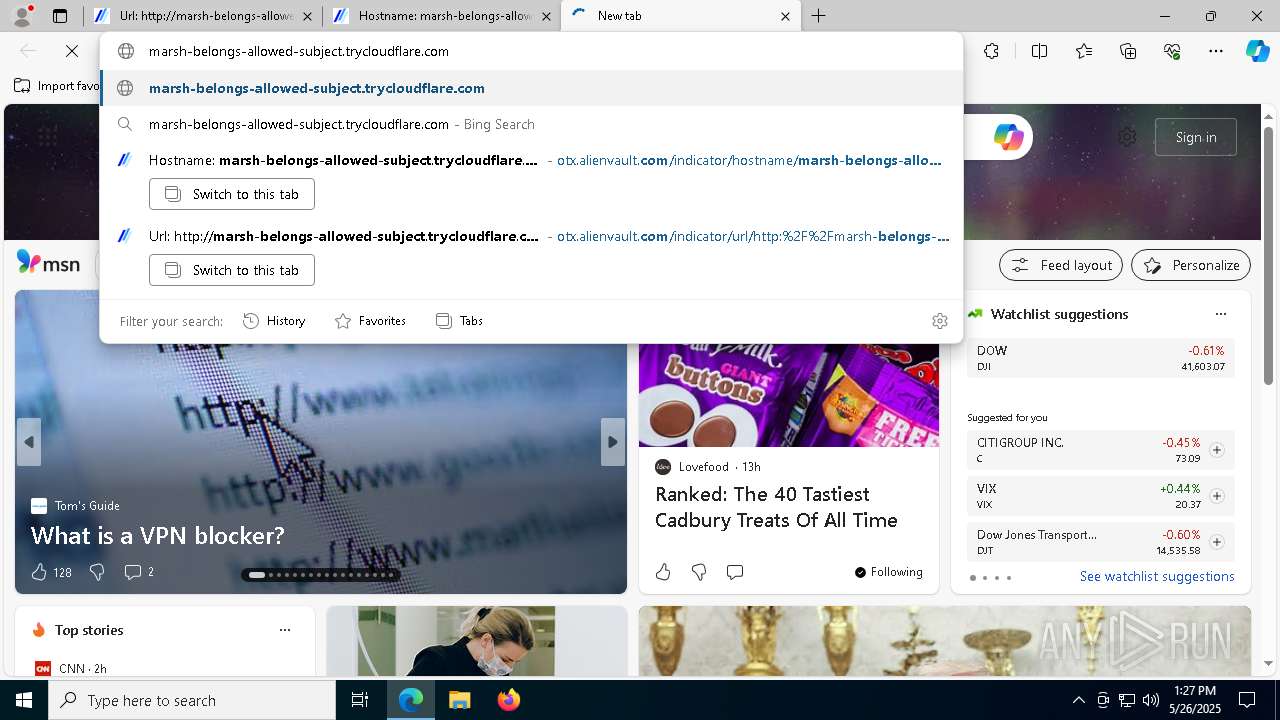Image resolution: width=1280 pixels, height=720 pixels.
Task: Toggle Split screen icon
Action: click(x=1039, y=51)
